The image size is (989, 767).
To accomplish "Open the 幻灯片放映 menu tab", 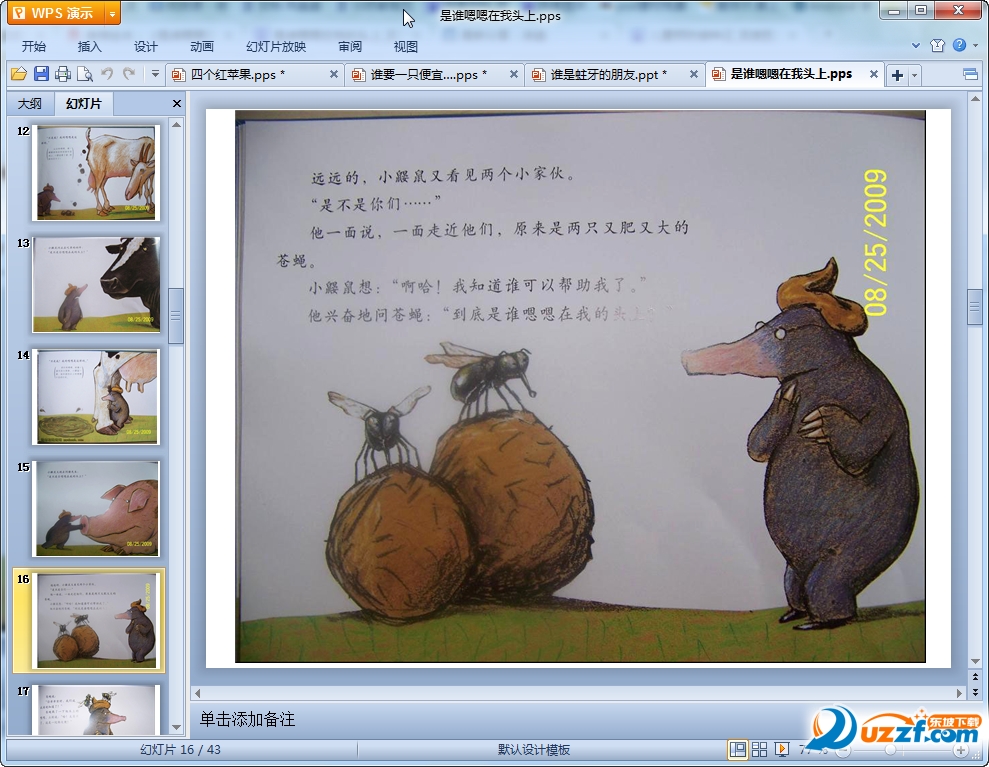I will click(x=276, y=46).
